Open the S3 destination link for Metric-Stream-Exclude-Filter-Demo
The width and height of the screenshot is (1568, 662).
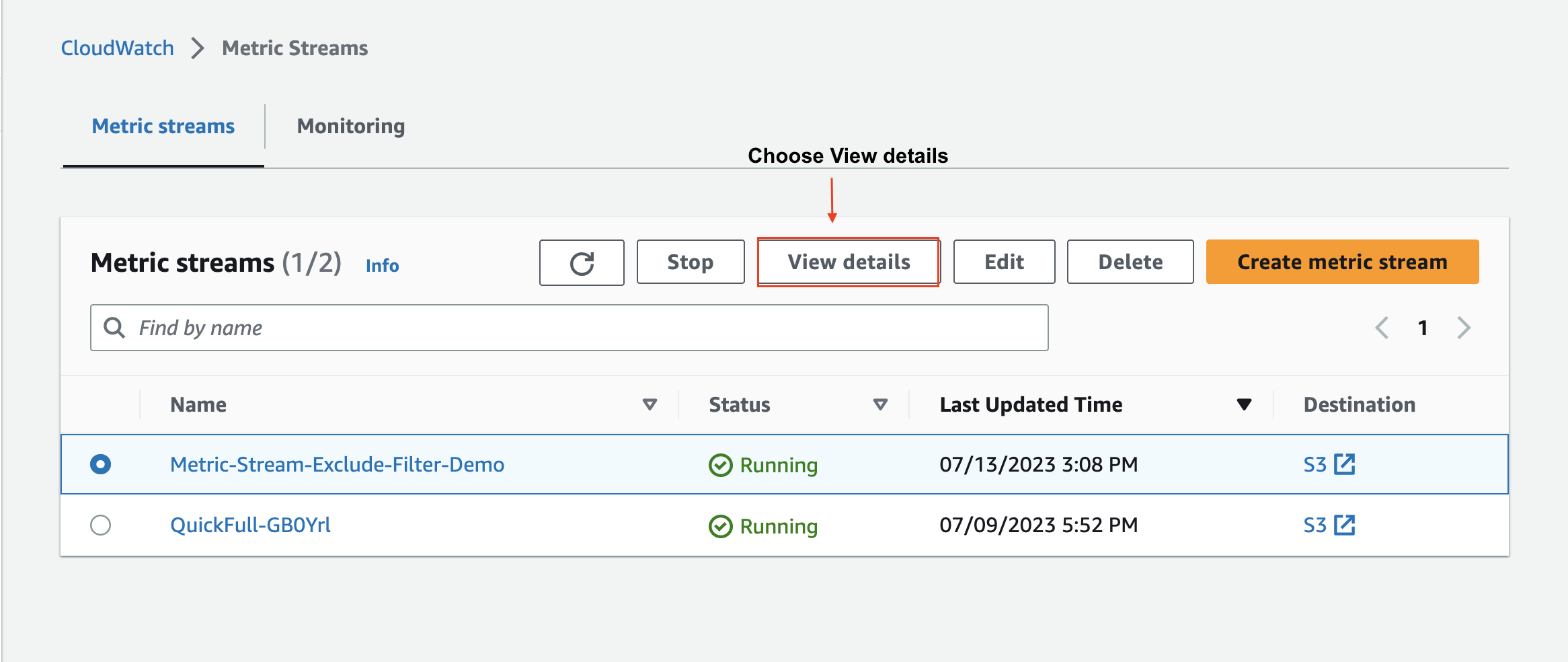coord(1328,464)
